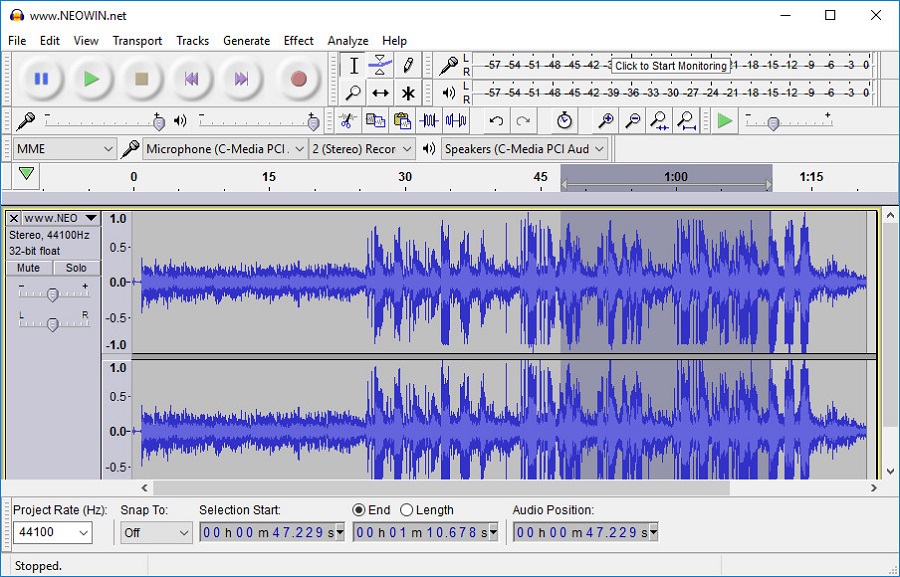Select the Length radio button
900x577 pixels.
[406, 510]
